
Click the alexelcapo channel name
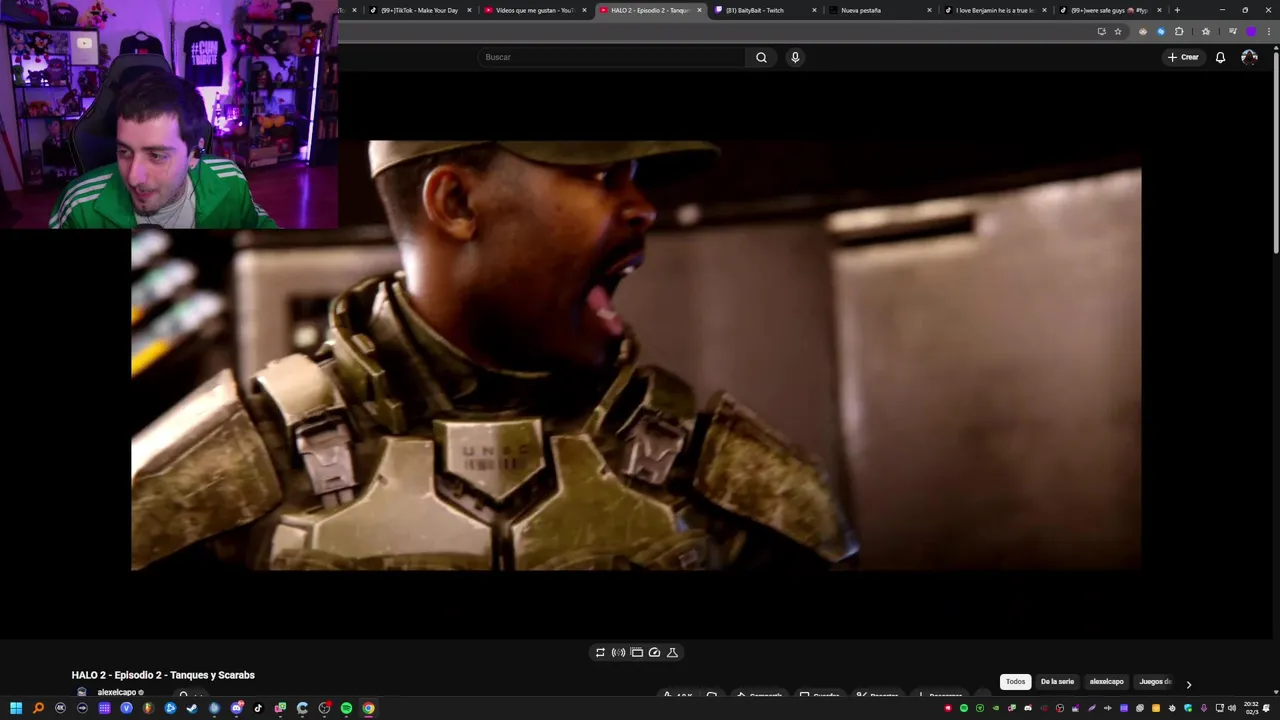point(117,692)
